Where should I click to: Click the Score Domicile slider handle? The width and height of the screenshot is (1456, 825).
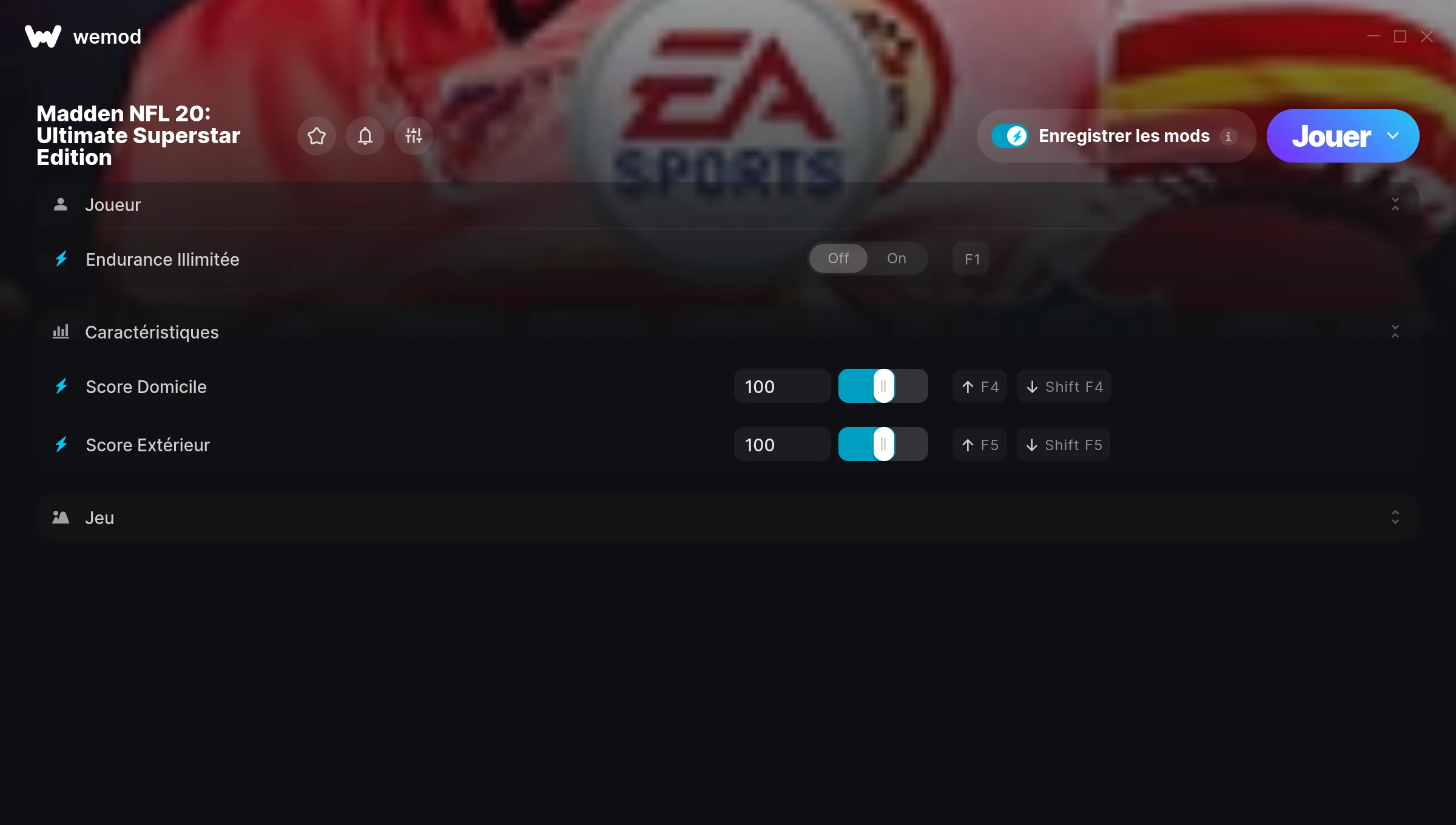883,386
